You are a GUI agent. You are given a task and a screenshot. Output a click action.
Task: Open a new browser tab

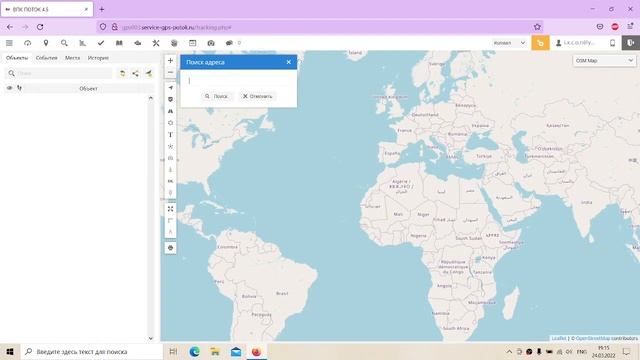point(102,9)
